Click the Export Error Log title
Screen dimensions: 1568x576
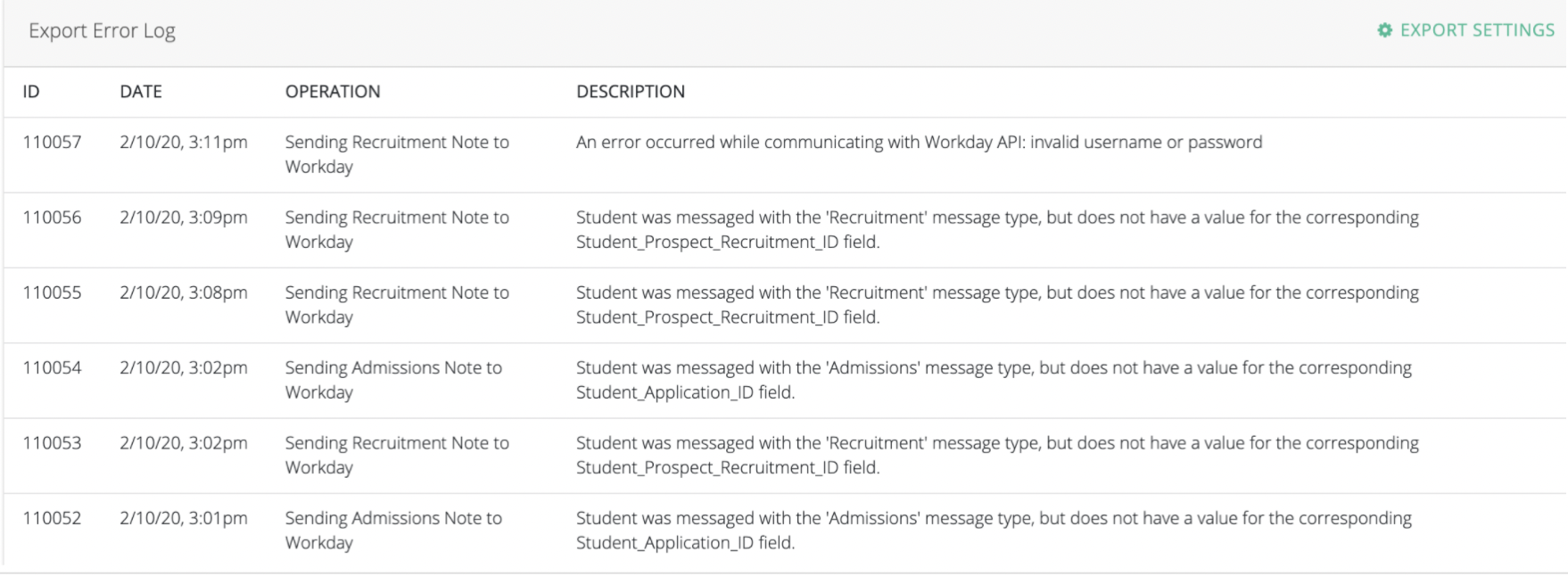tap(102, 30)
